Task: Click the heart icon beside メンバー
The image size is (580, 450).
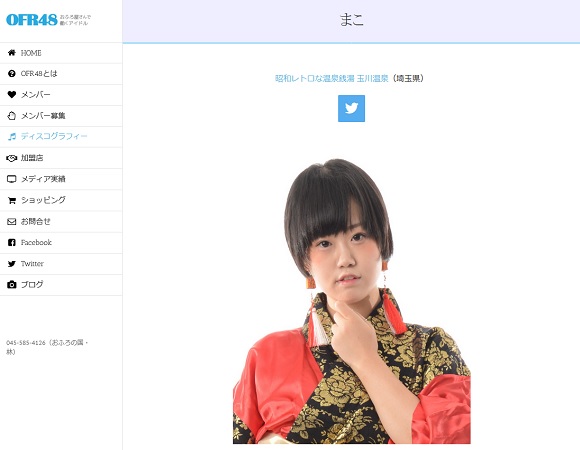Action: tap(12, 95)
